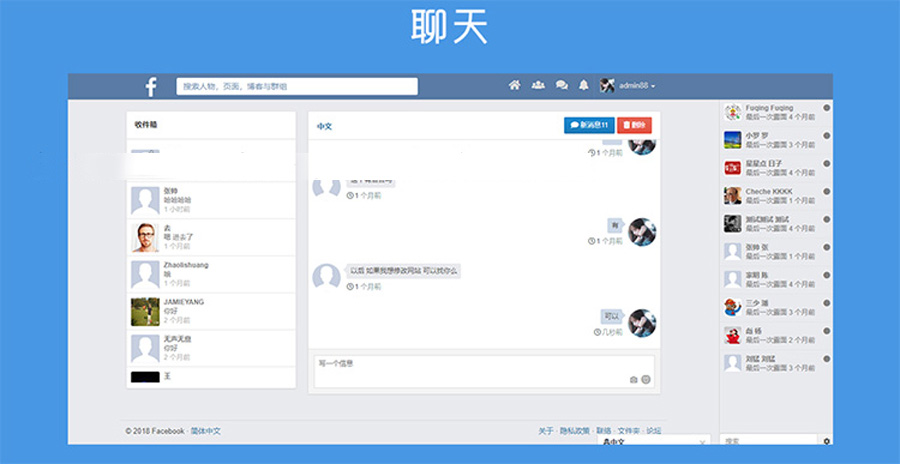Open the emoji picker in message box
Image resolution: width=900 pixels, height=464 pixels.
646,380
